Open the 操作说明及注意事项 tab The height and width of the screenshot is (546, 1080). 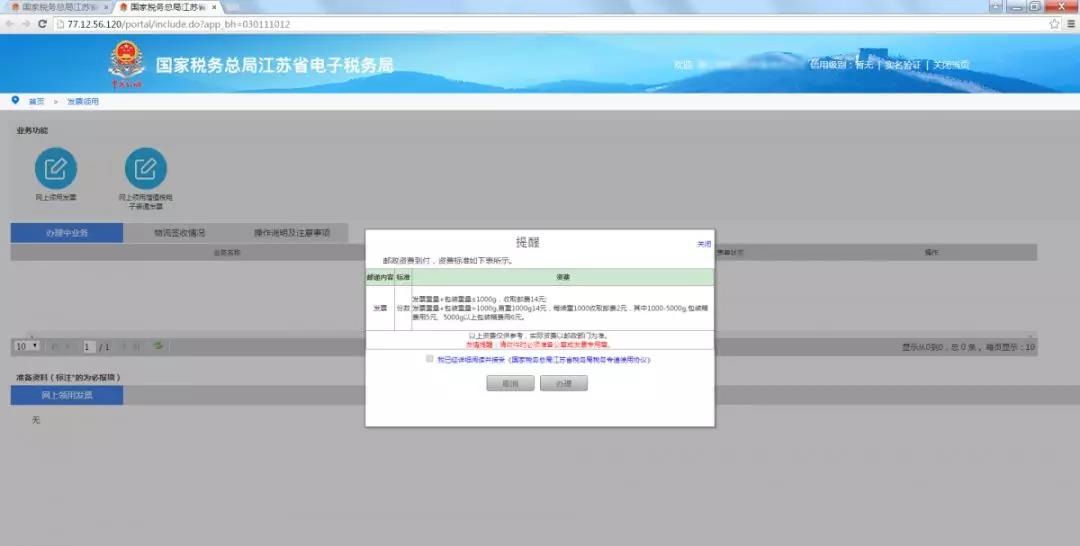291,233
